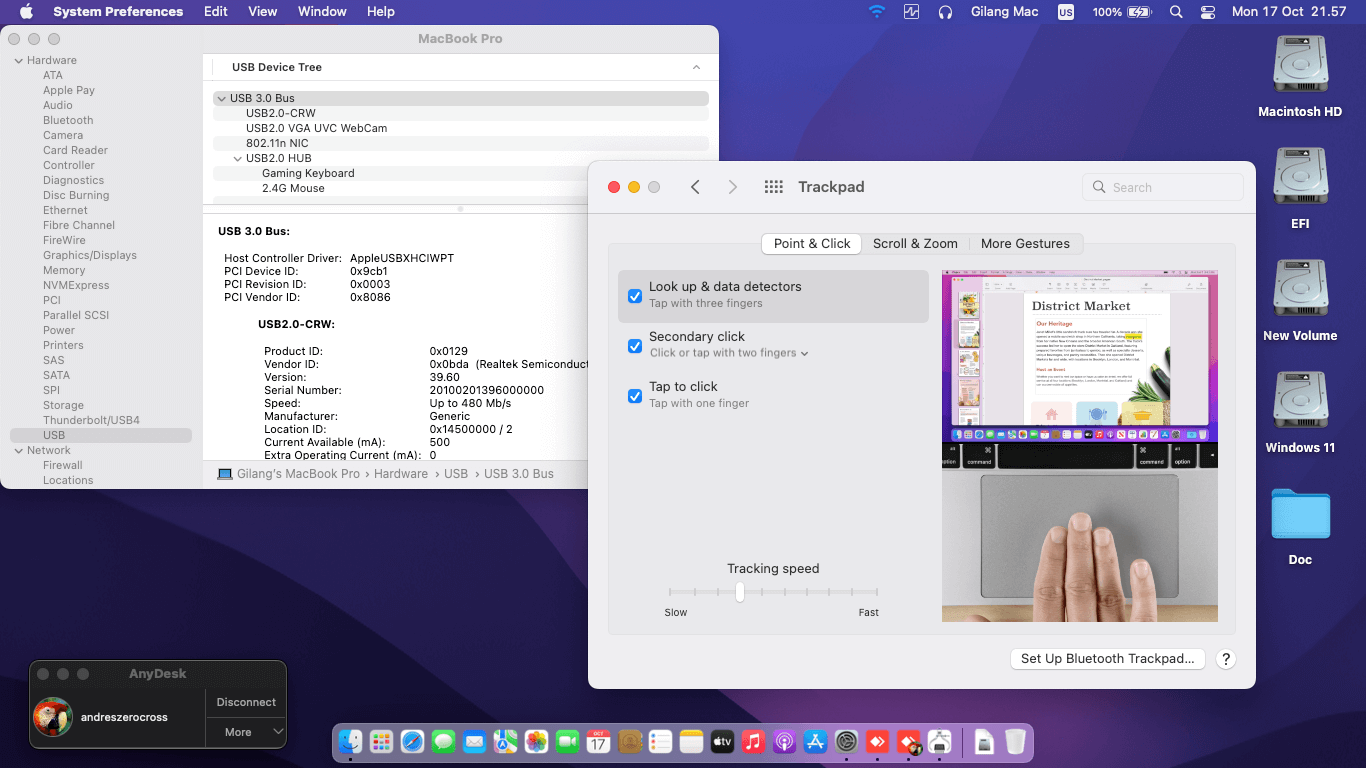Viewport: 1366px width, 768px height.
Task: Collapse the Hardware section in sidebar
Action: [x=18, y=60]
